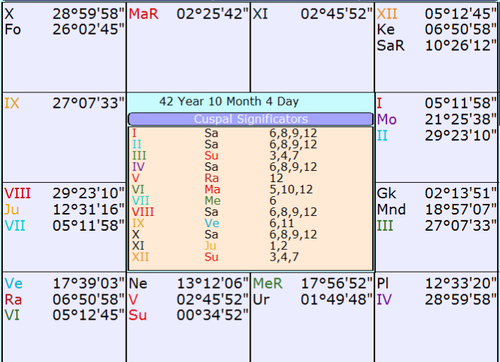500x362 pixels.
Task: Select the Pl entry at 12°33'20"
Action: (437, 283)
